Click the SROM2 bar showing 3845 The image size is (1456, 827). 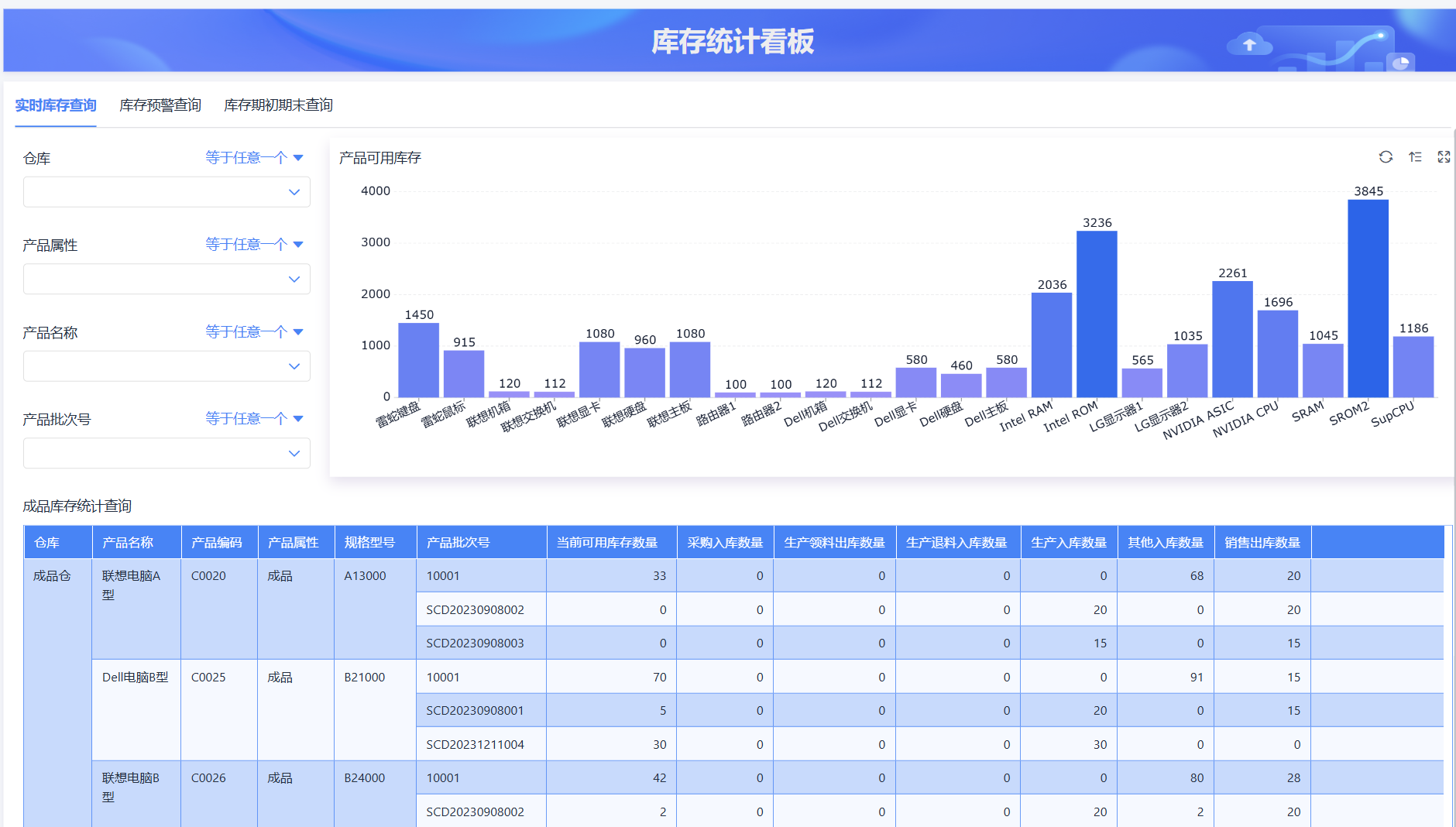click(x=1368, y=298)
